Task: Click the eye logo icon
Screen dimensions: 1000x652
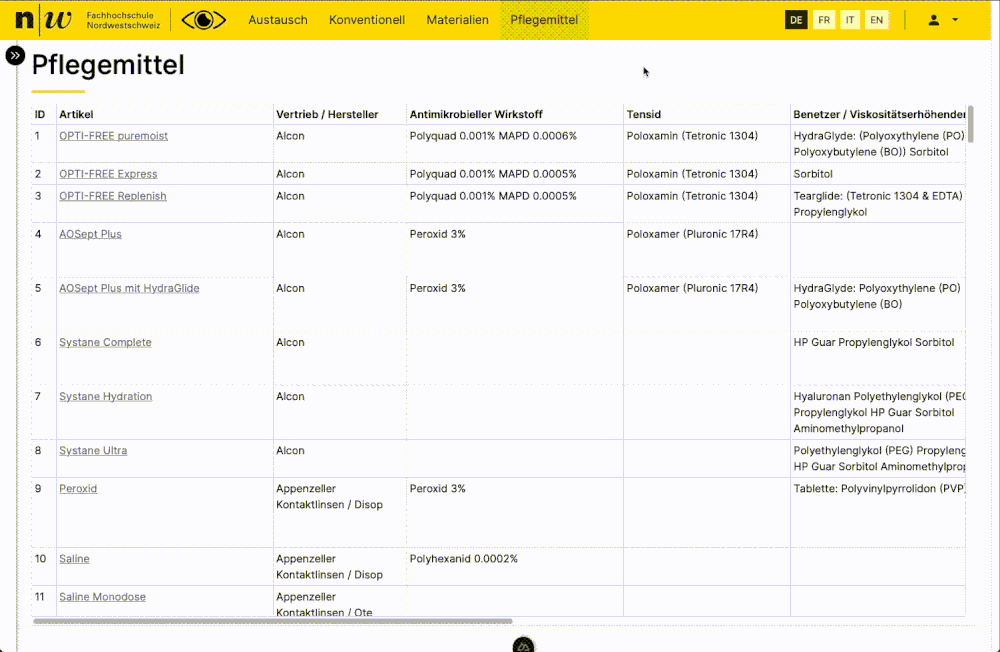Action: tap(204, 20)
